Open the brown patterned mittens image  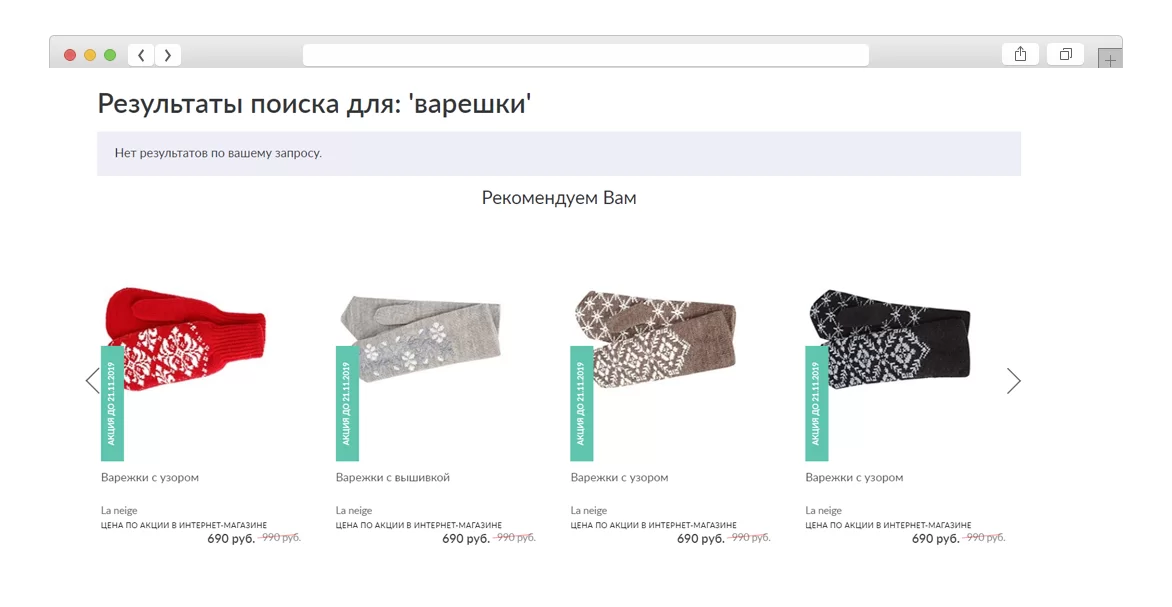click(x=656, y=337)
